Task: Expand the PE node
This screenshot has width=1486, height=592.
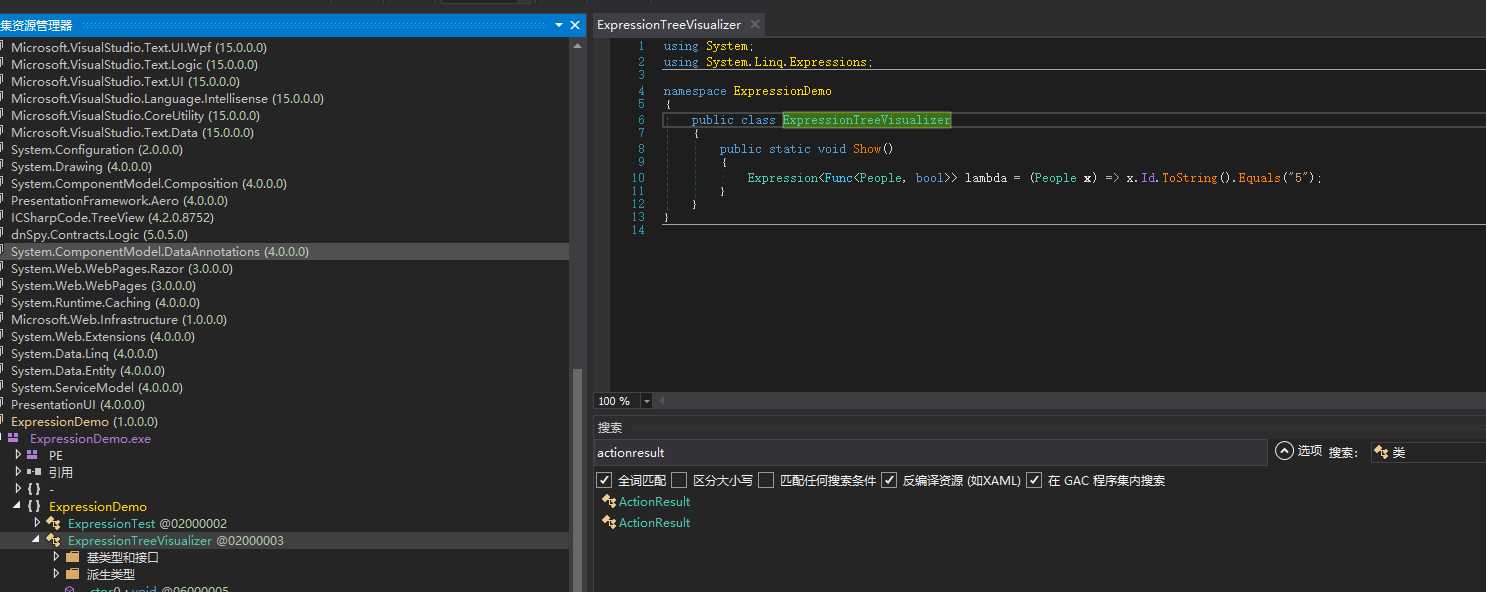Action: tap(18, 455)
